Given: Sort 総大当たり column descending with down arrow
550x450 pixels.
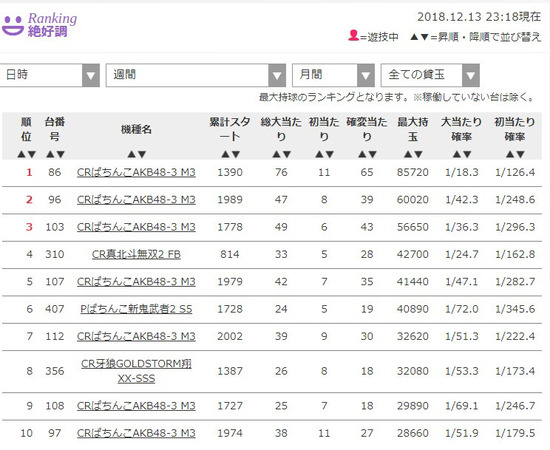Looking at the screenshot, I should coord(287,154).
